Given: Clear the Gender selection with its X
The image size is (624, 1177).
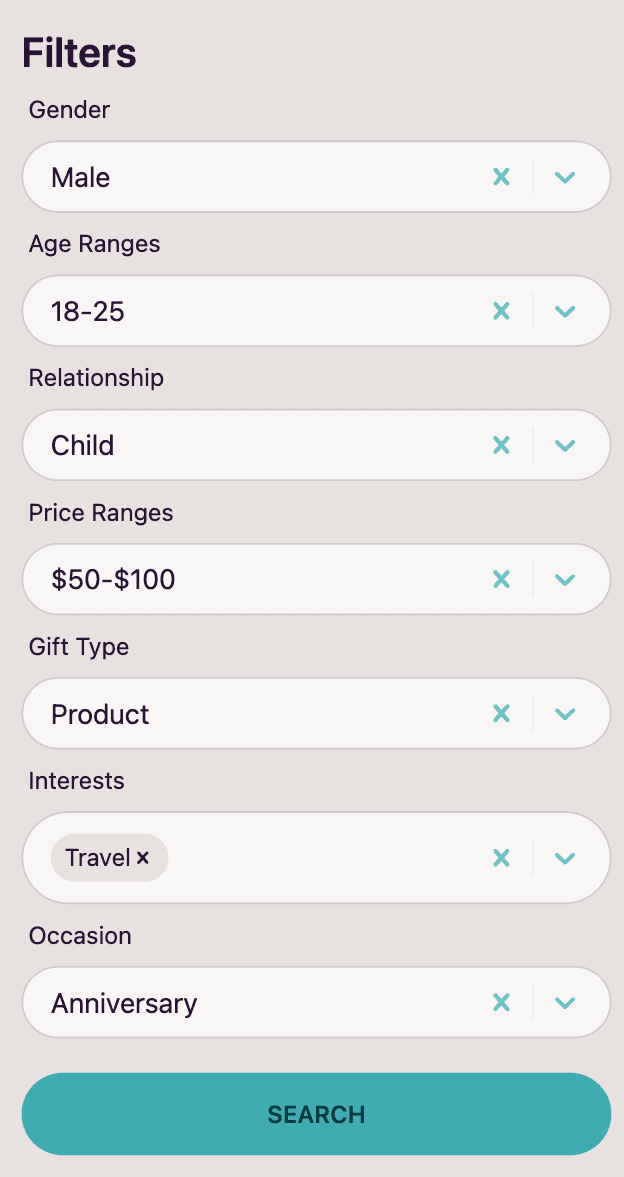Looking at the screenshot, I should pyautogui.click(x=502, y=177).
